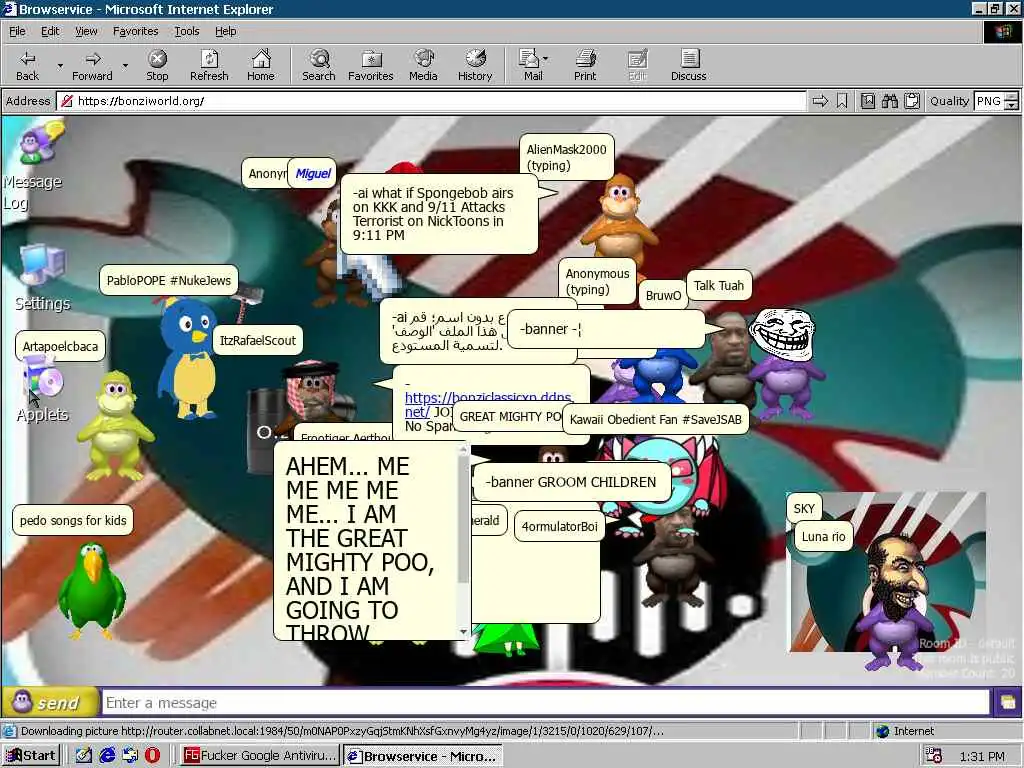This screenshot has height=768, width=1024.
Task: Open the Quality PNG format stepper
Action: tap(1012, 101)
